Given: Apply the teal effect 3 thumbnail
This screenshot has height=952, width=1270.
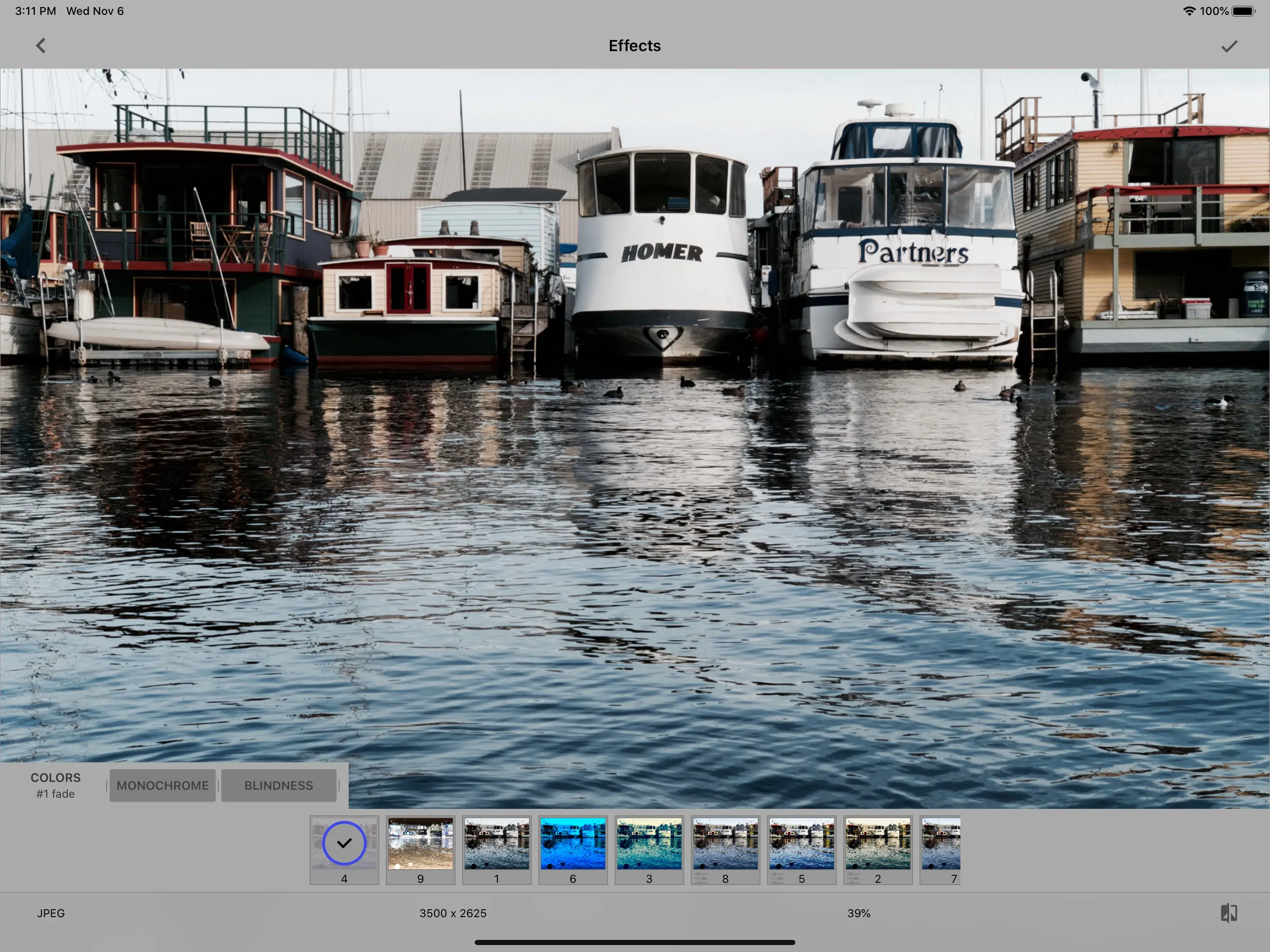Looking at the screenshot, I should pos(649,844).
